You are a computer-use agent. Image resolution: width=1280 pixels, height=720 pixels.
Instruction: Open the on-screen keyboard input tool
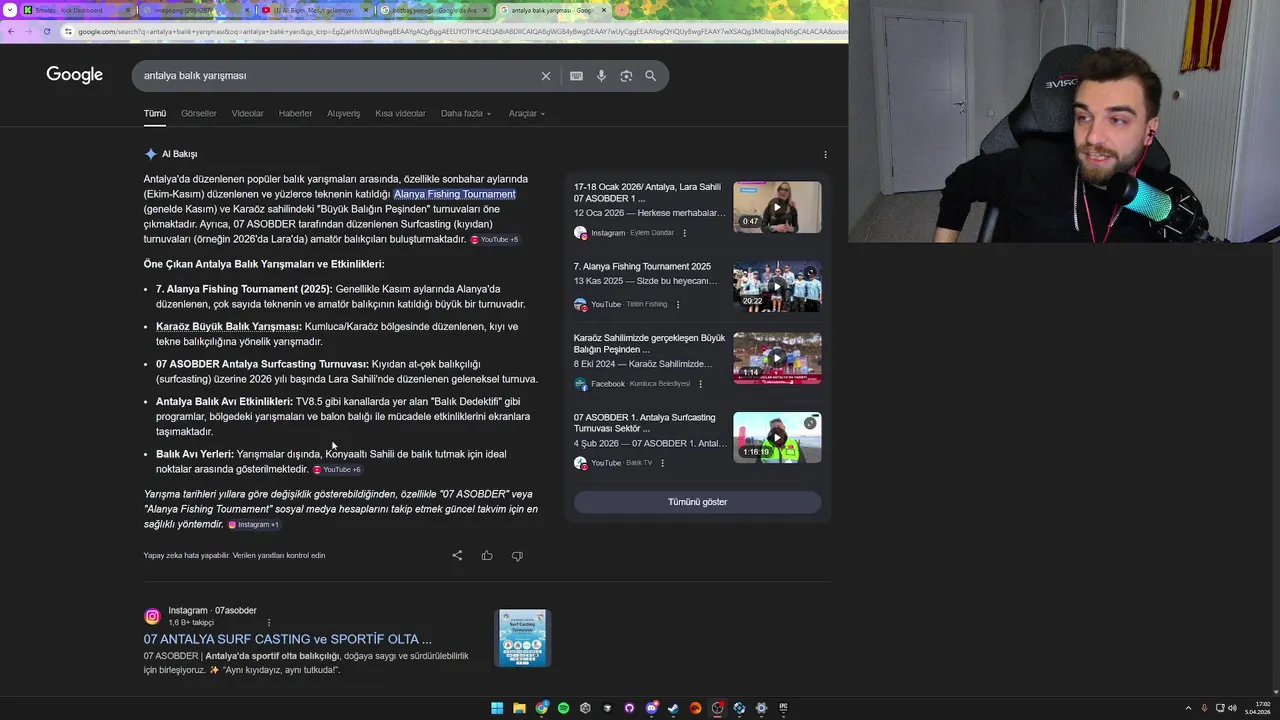576,76
